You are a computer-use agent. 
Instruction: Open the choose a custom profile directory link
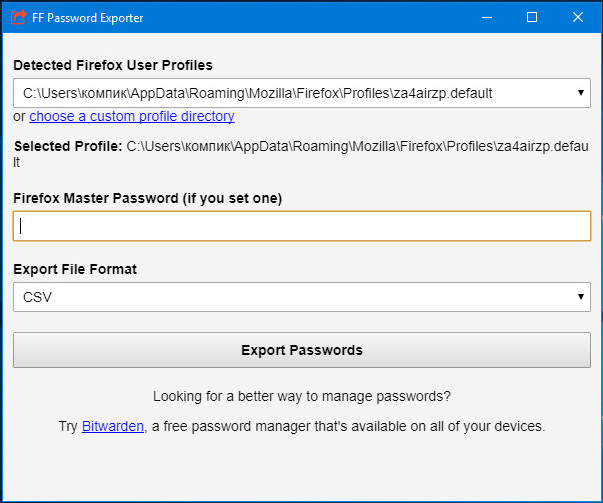pos(132,116)
